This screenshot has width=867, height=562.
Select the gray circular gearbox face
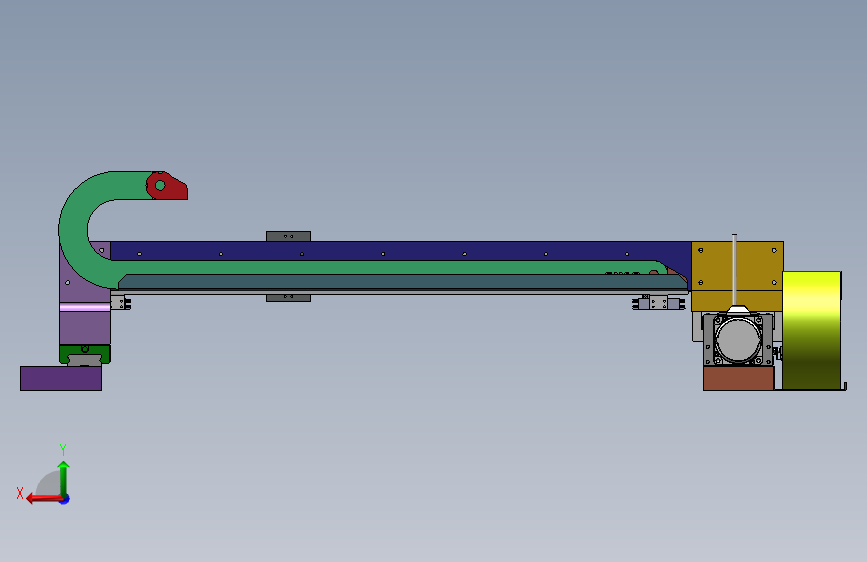pyautogui.click(x=738, y=339)
